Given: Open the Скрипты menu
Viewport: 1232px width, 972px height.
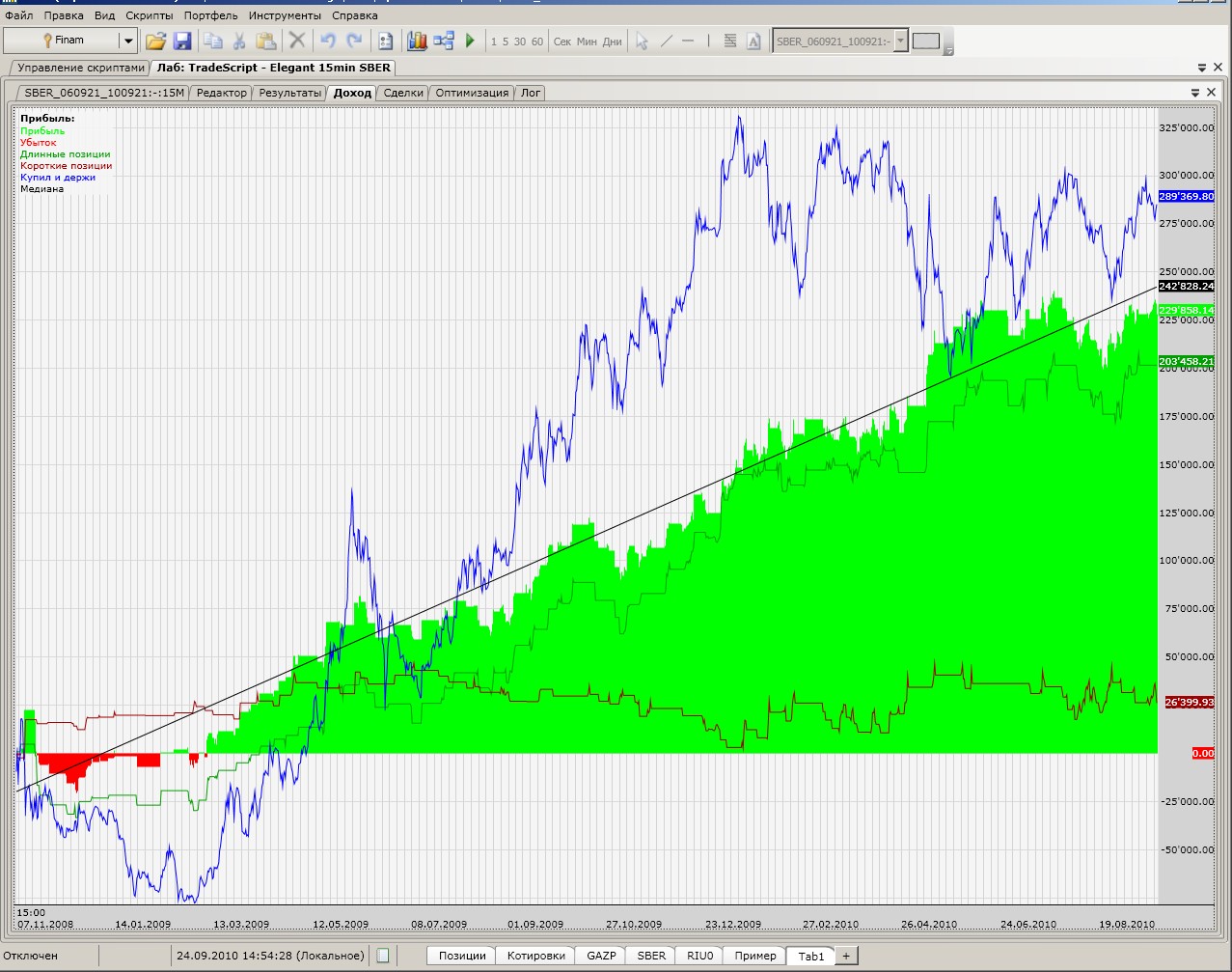Looking at the screenshot, I should click(150, 15).
